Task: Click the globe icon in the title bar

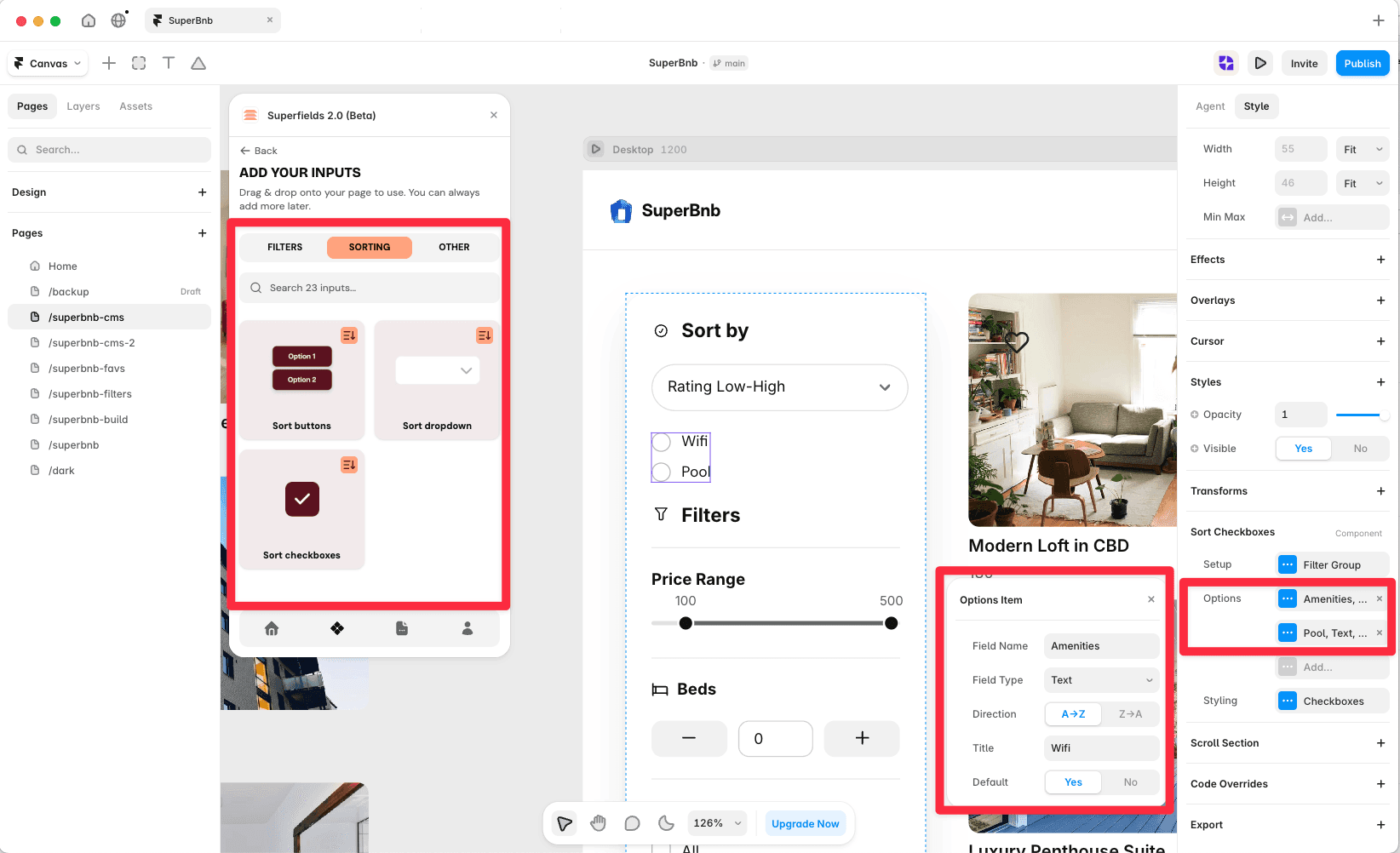Action: [x=118, y=20]
